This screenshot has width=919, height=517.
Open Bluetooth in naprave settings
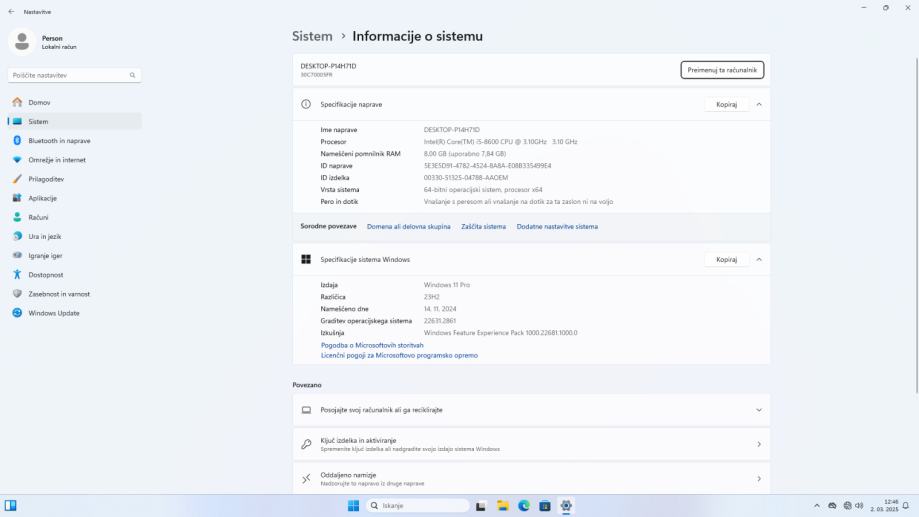coord(74,141)
